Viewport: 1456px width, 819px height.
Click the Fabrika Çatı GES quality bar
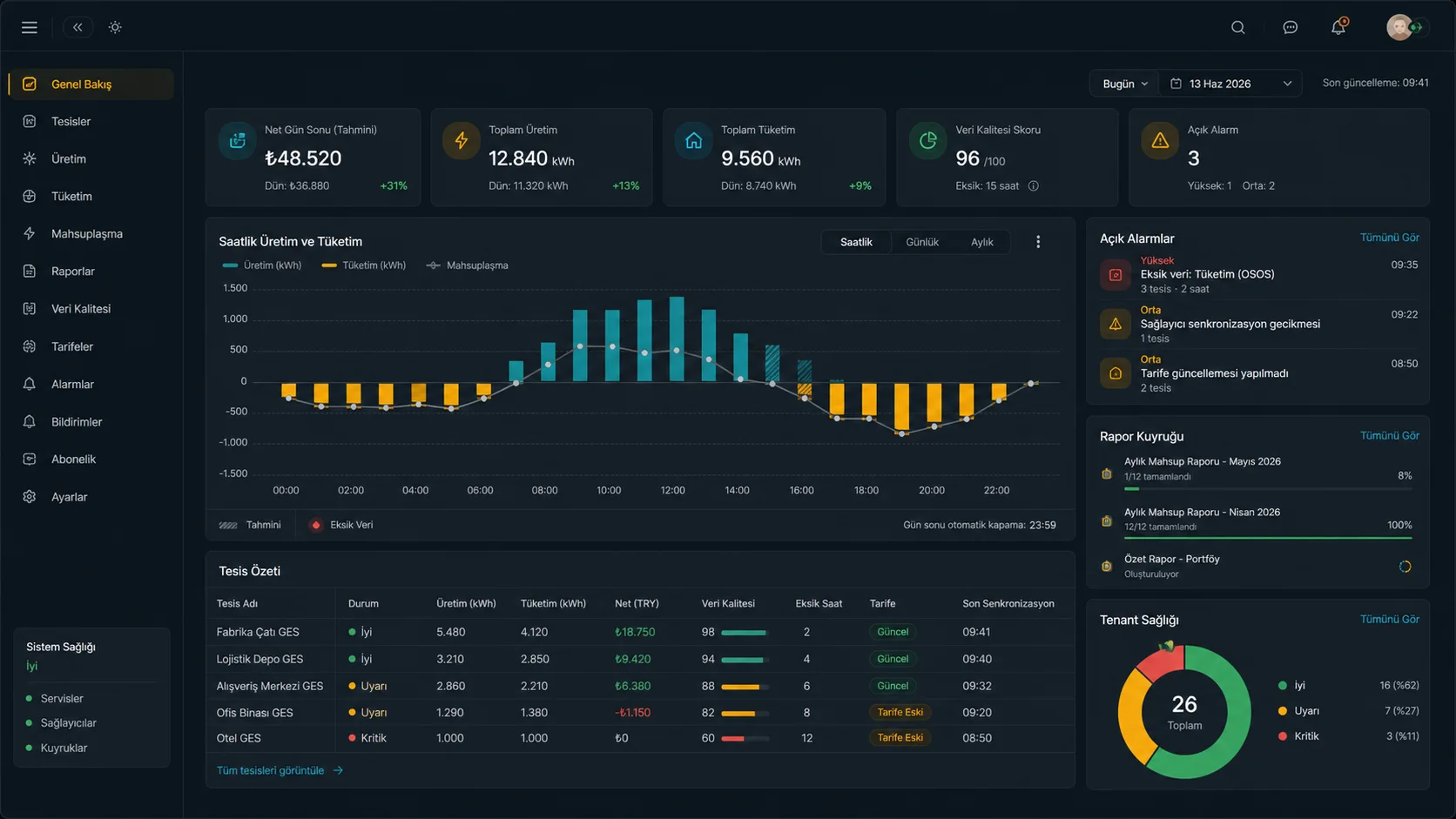click(x=745, y=633)
